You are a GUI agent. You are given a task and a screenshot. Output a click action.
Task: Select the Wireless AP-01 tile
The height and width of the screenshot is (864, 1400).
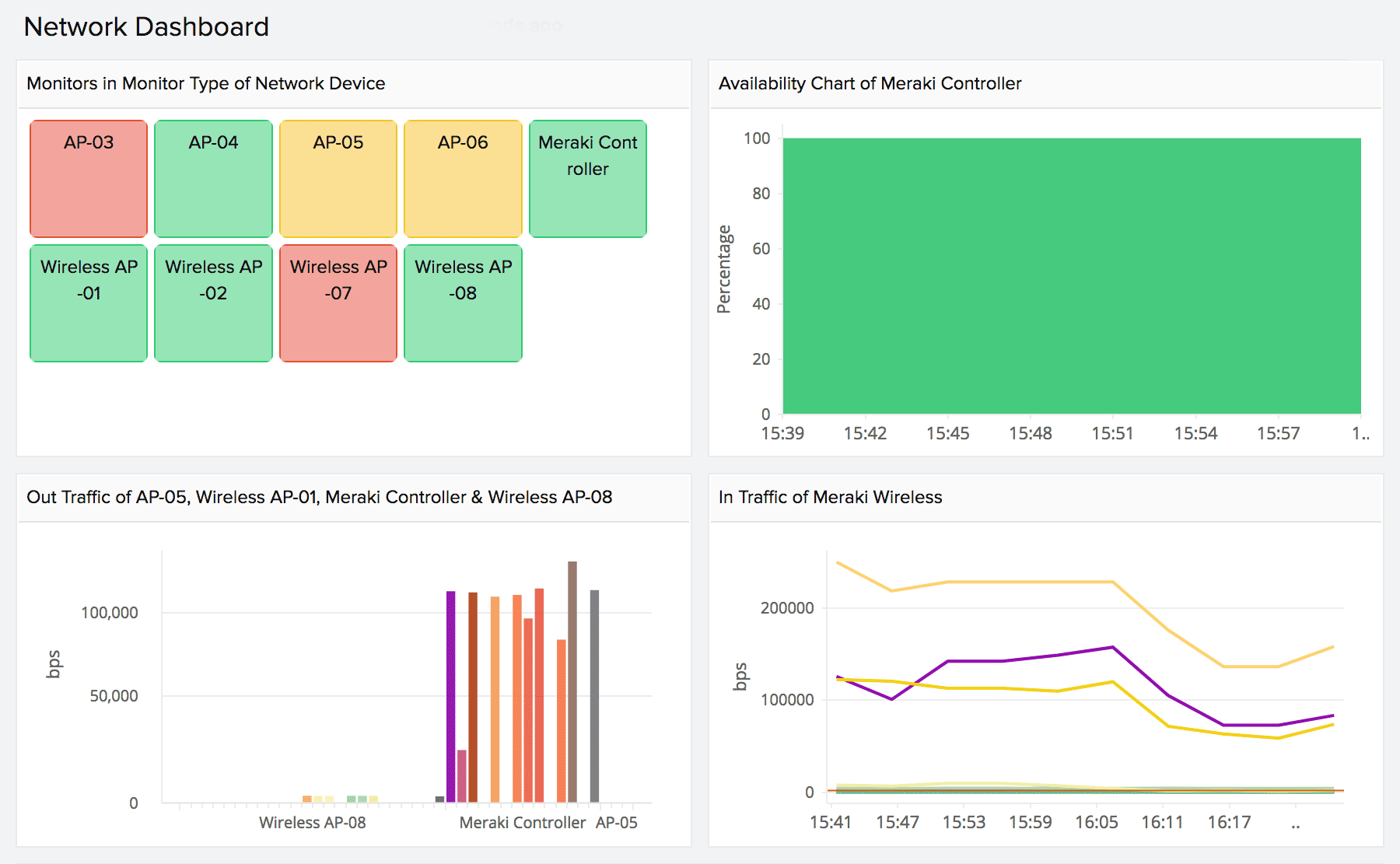[x=88, y=303]
